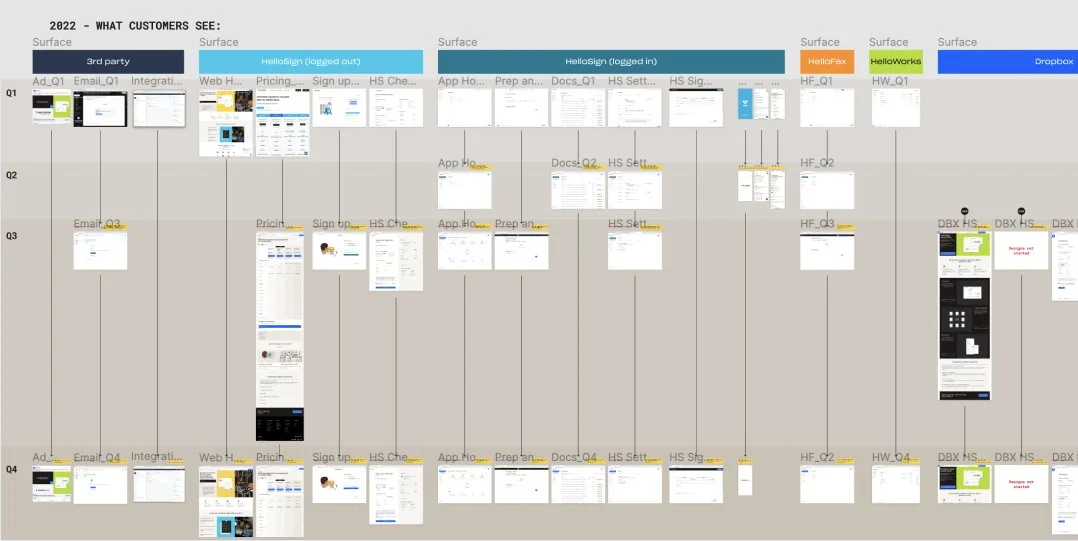Click the Q4 row label
This screenshot has height=541, width=1078.
[x=11, y=470]
